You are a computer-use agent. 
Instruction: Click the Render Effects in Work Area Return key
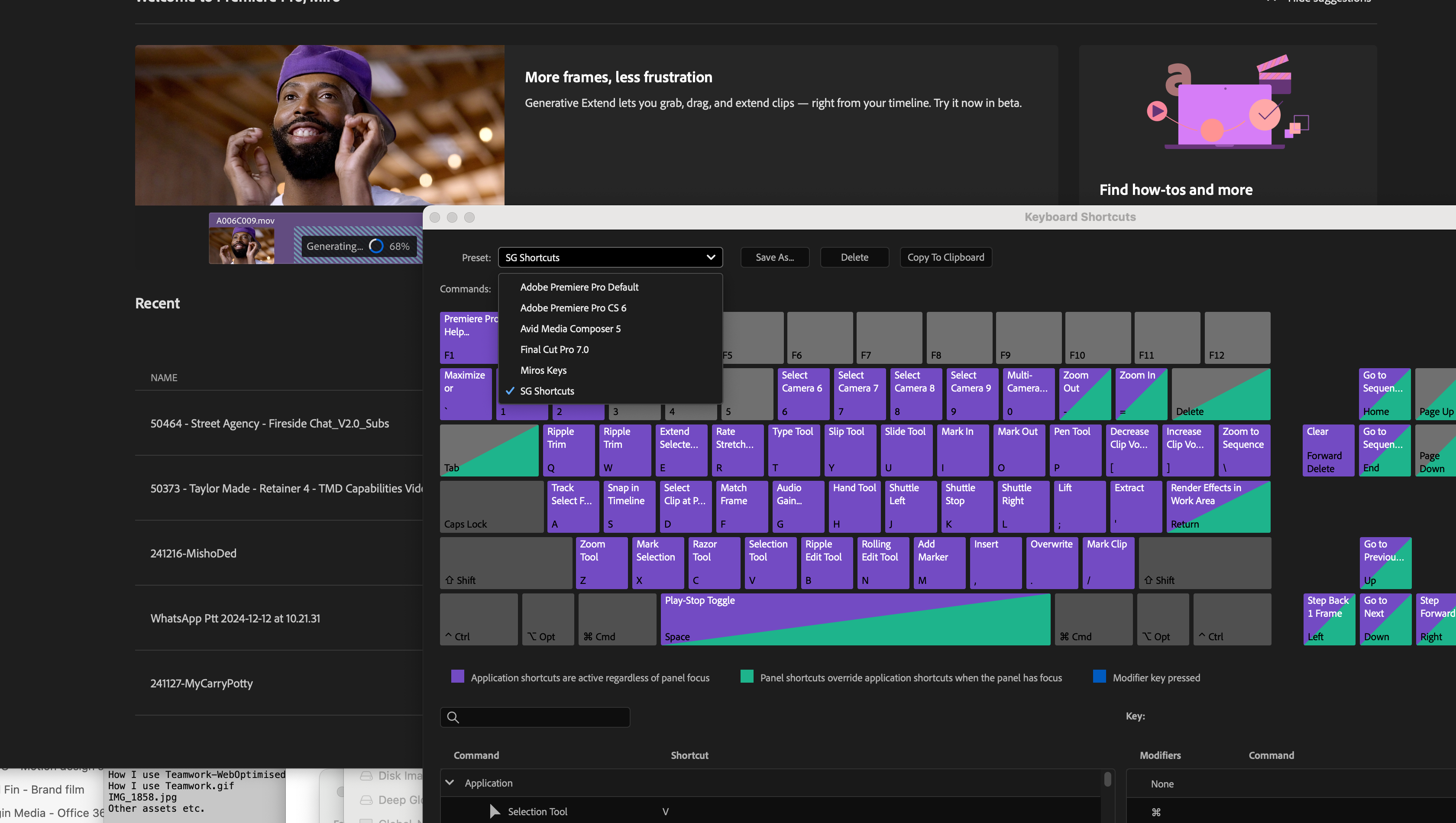1218,506
